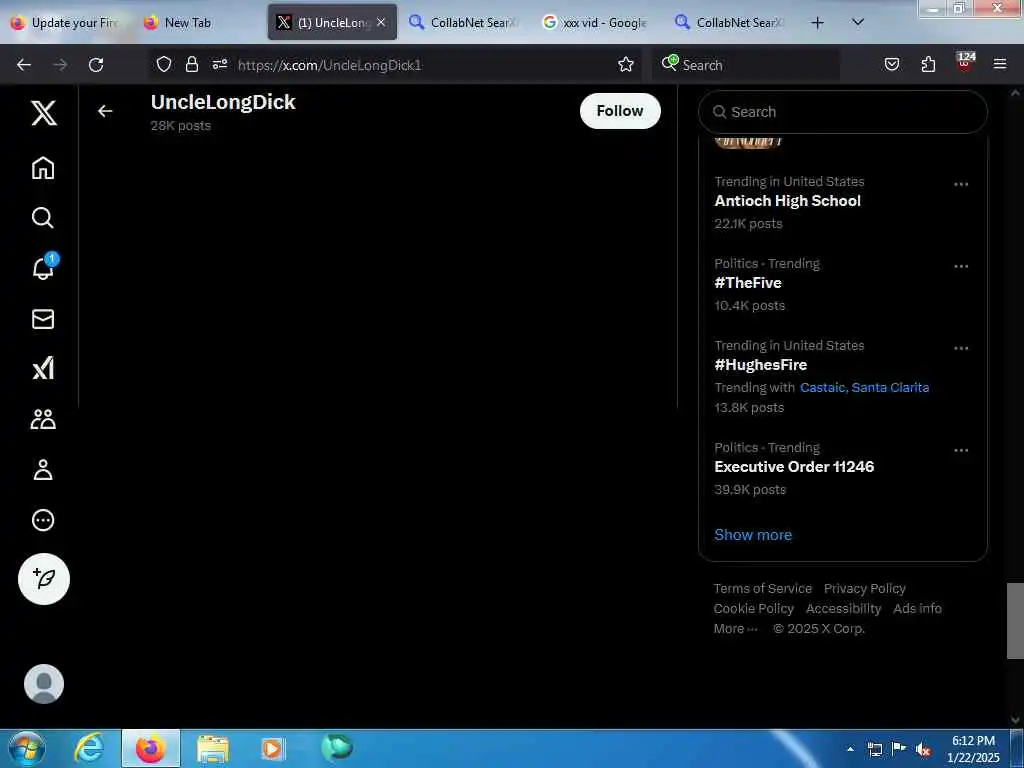Click Show more under trends

pyautogui.click(x=753, y=535)
